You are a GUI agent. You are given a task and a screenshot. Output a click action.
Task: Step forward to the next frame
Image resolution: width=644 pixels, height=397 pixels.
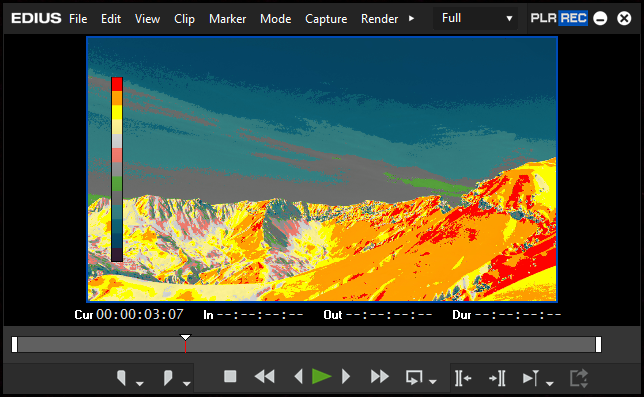click(346, 376)
